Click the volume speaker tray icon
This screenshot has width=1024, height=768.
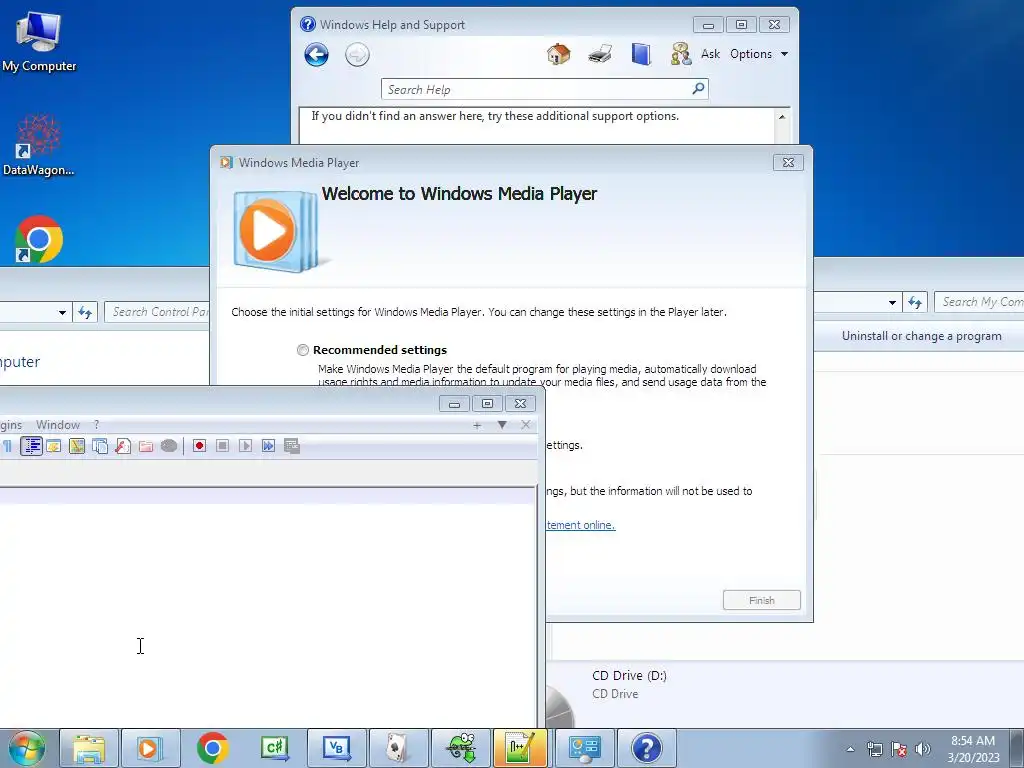click(x=923, y=749)
